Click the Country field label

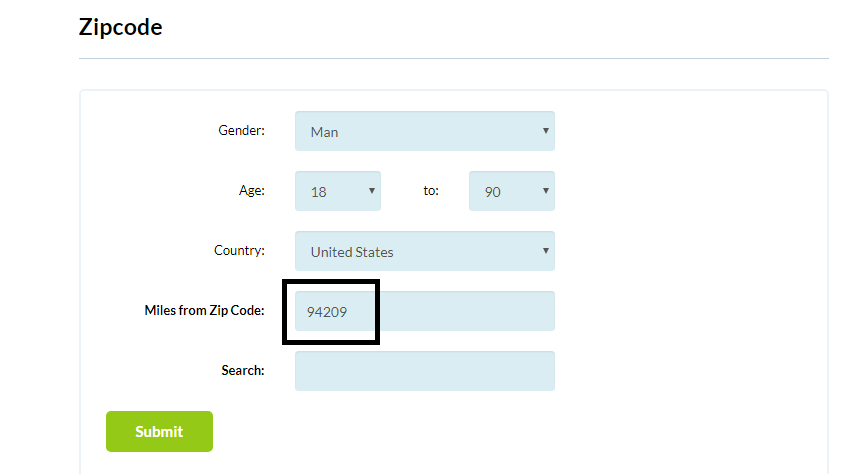239,250
